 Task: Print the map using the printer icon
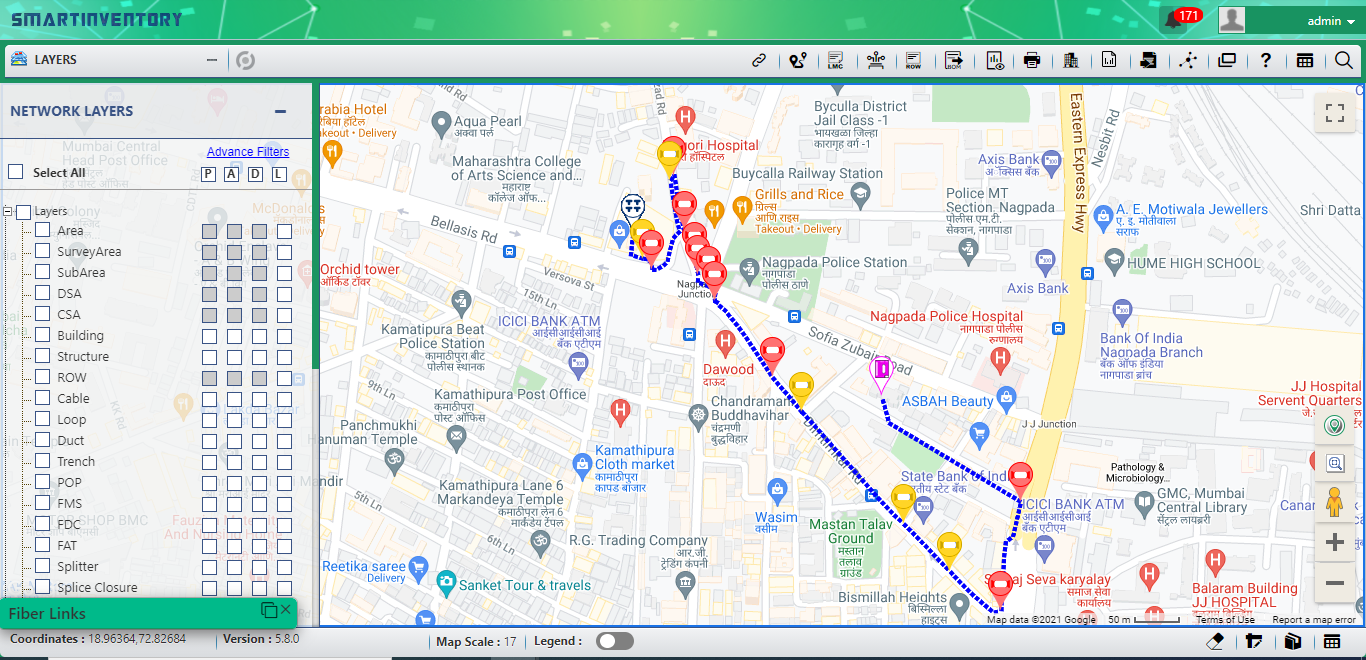[1032, 61]
